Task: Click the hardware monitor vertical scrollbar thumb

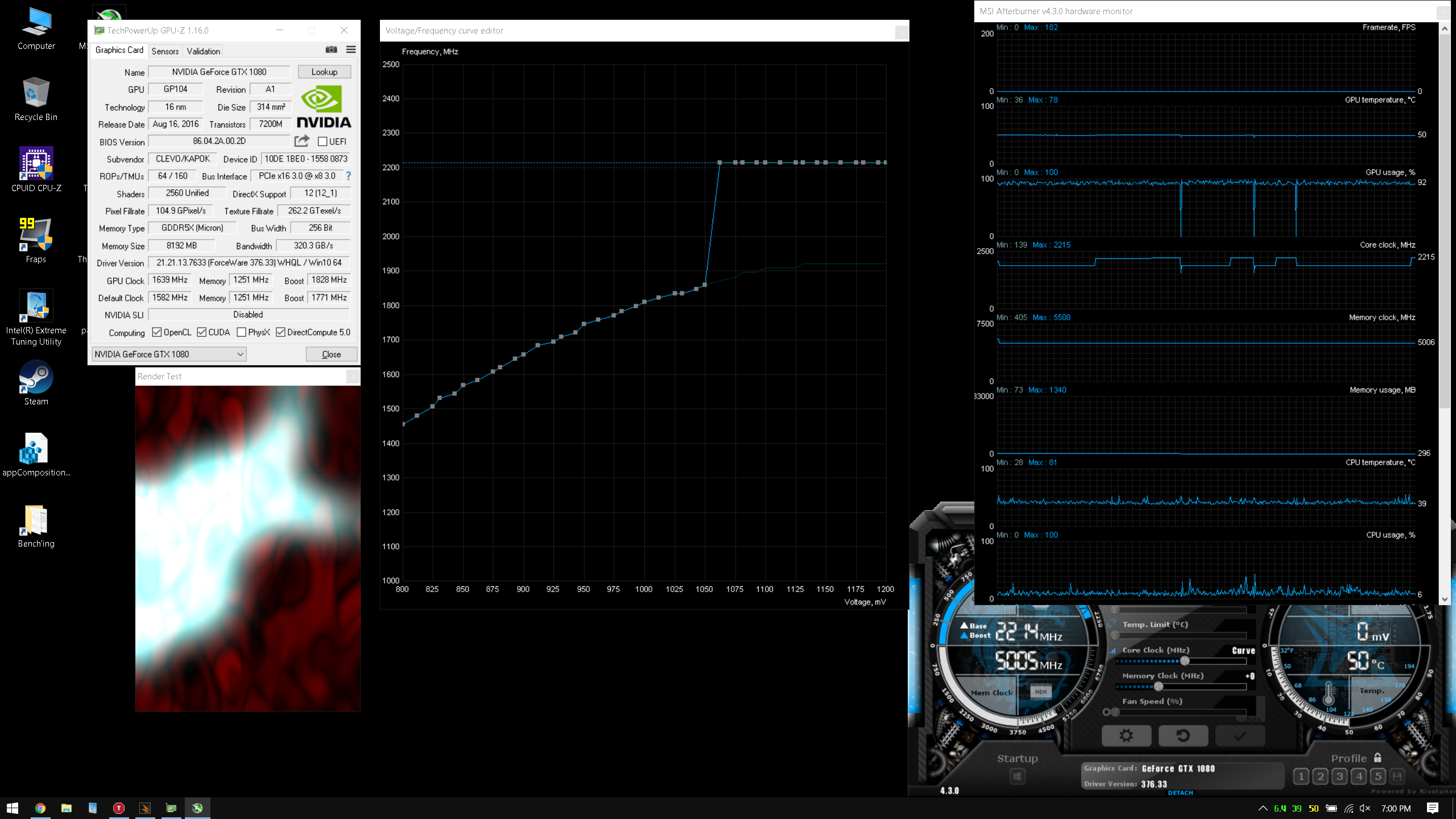Action: (x=1445, y=222)
